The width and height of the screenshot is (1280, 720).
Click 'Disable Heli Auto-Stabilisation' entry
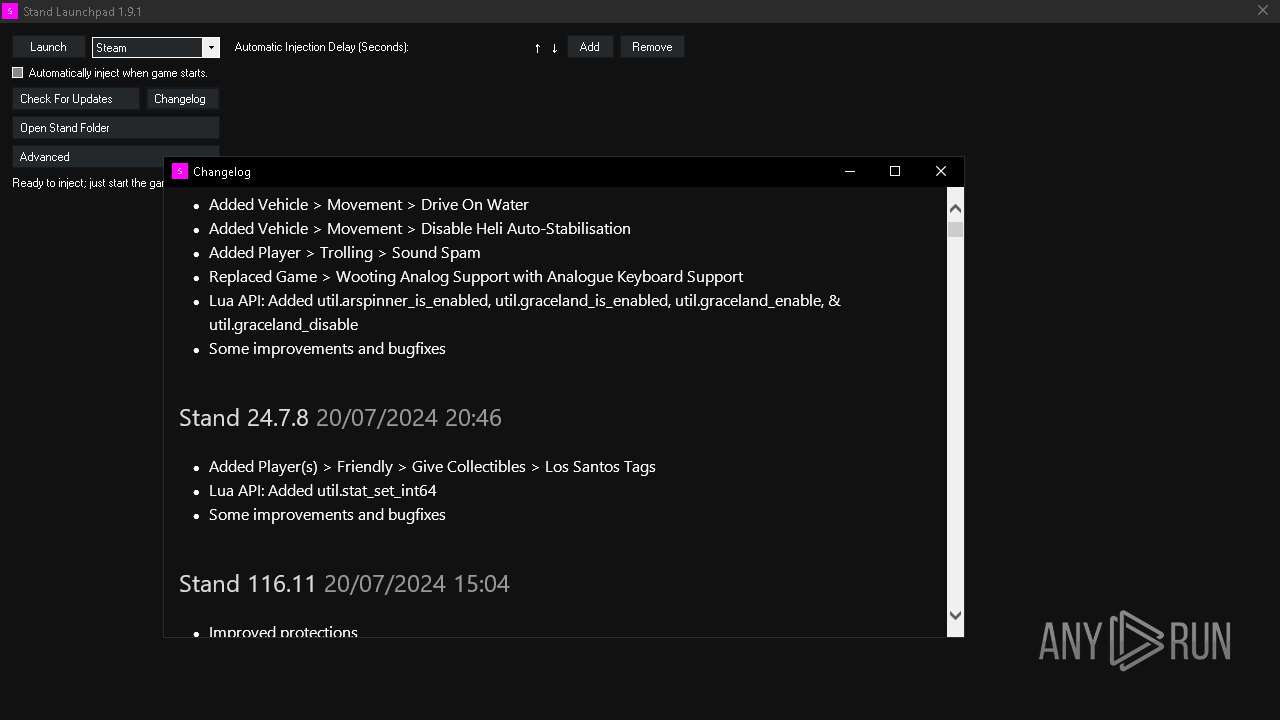tap(420, 229)
